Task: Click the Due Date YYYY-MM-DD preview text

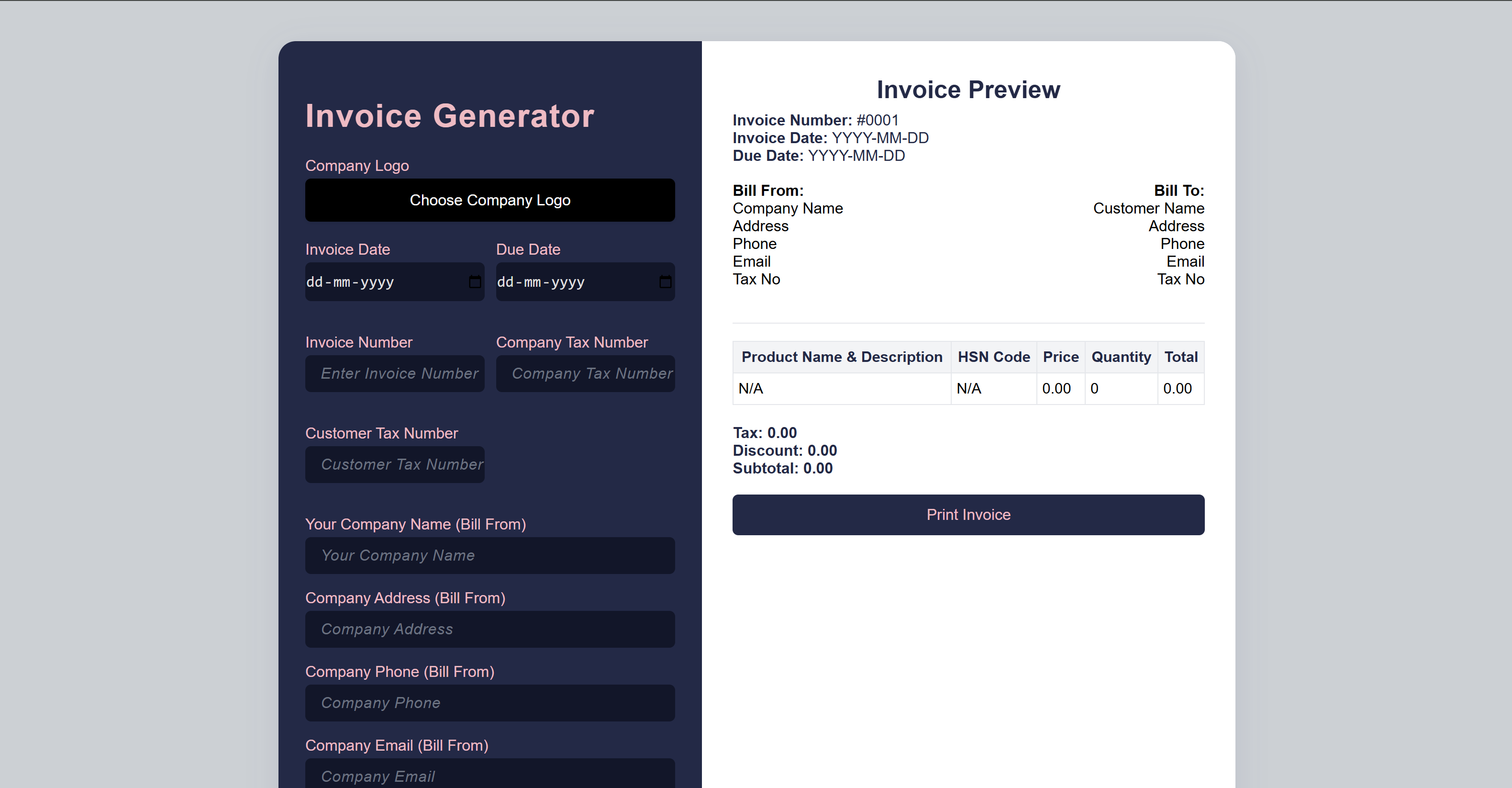Action: (856, 156)
